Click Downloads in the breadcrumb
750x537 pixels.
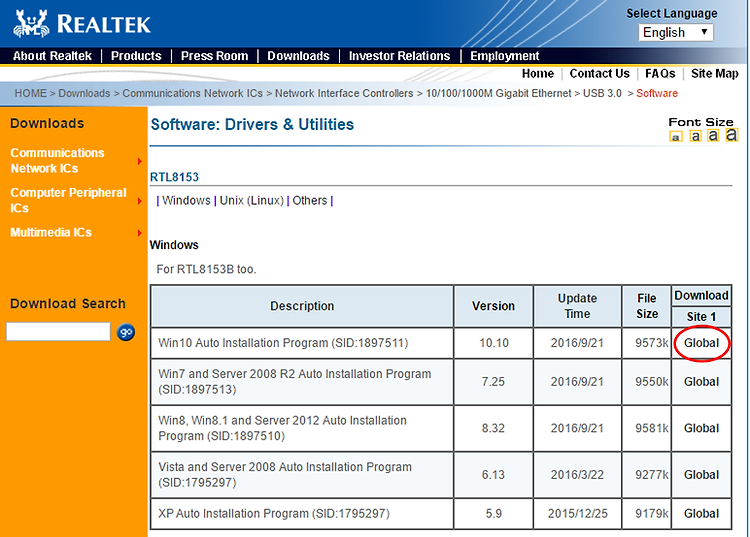click(x=84, y=93)
